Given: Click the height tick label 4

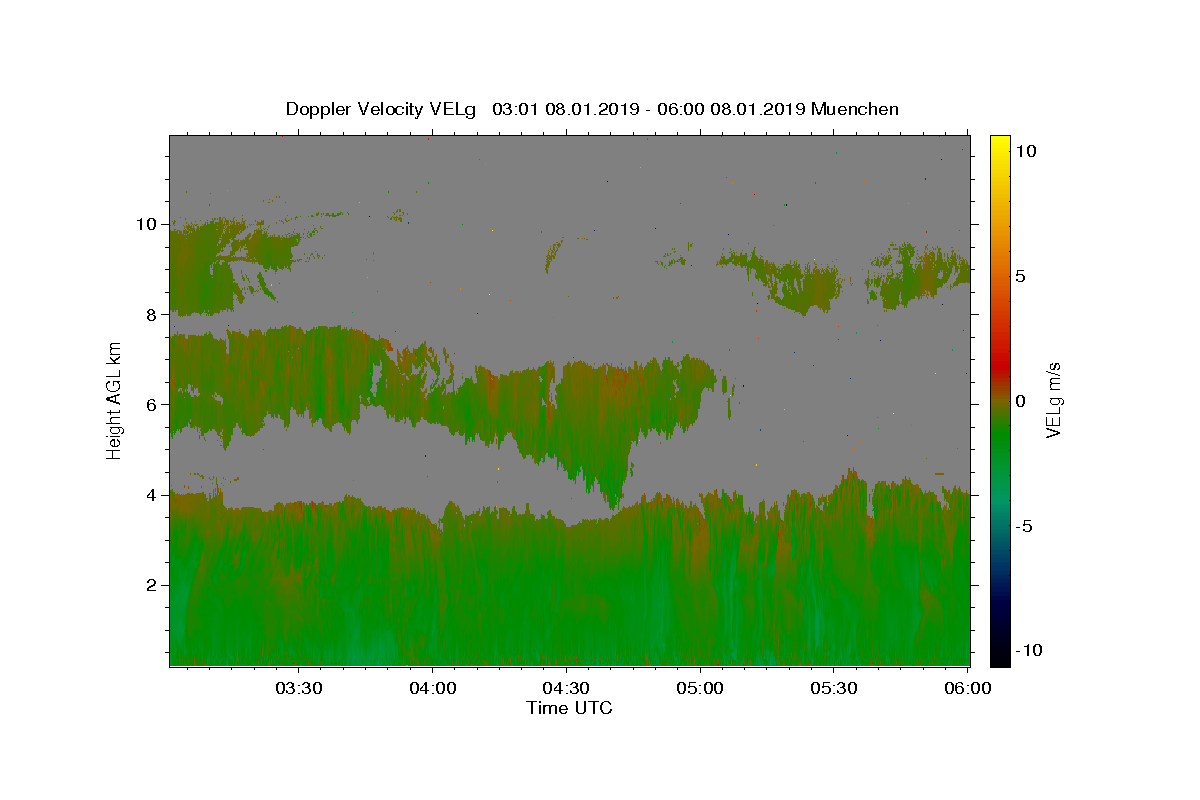Looking at the screenshot, I should coord(151,495).
